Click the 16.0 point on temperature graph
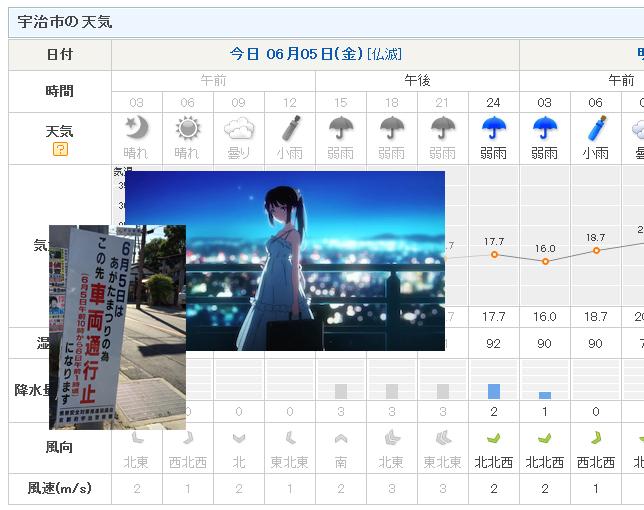Image resolution: width=644 pixels, height=510 pixels. [x=545, y=261]
